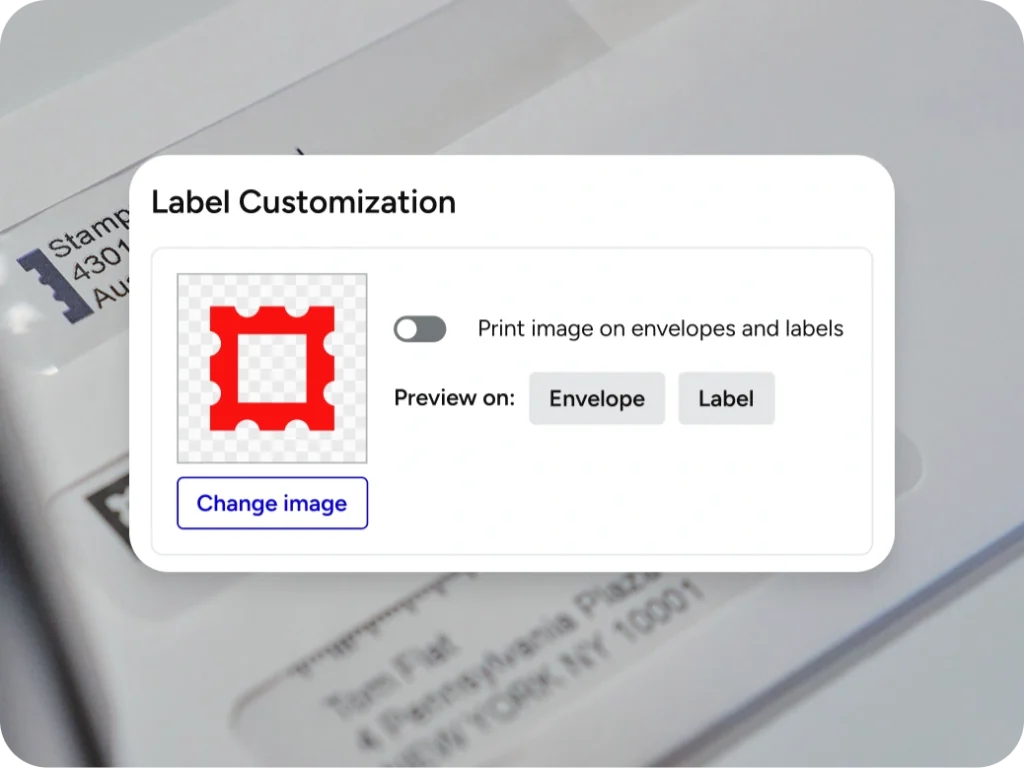The image size is (1024, 768).
Task: Click the "Print image on envelopes and labels" text
Action: [x=660, y=329]
